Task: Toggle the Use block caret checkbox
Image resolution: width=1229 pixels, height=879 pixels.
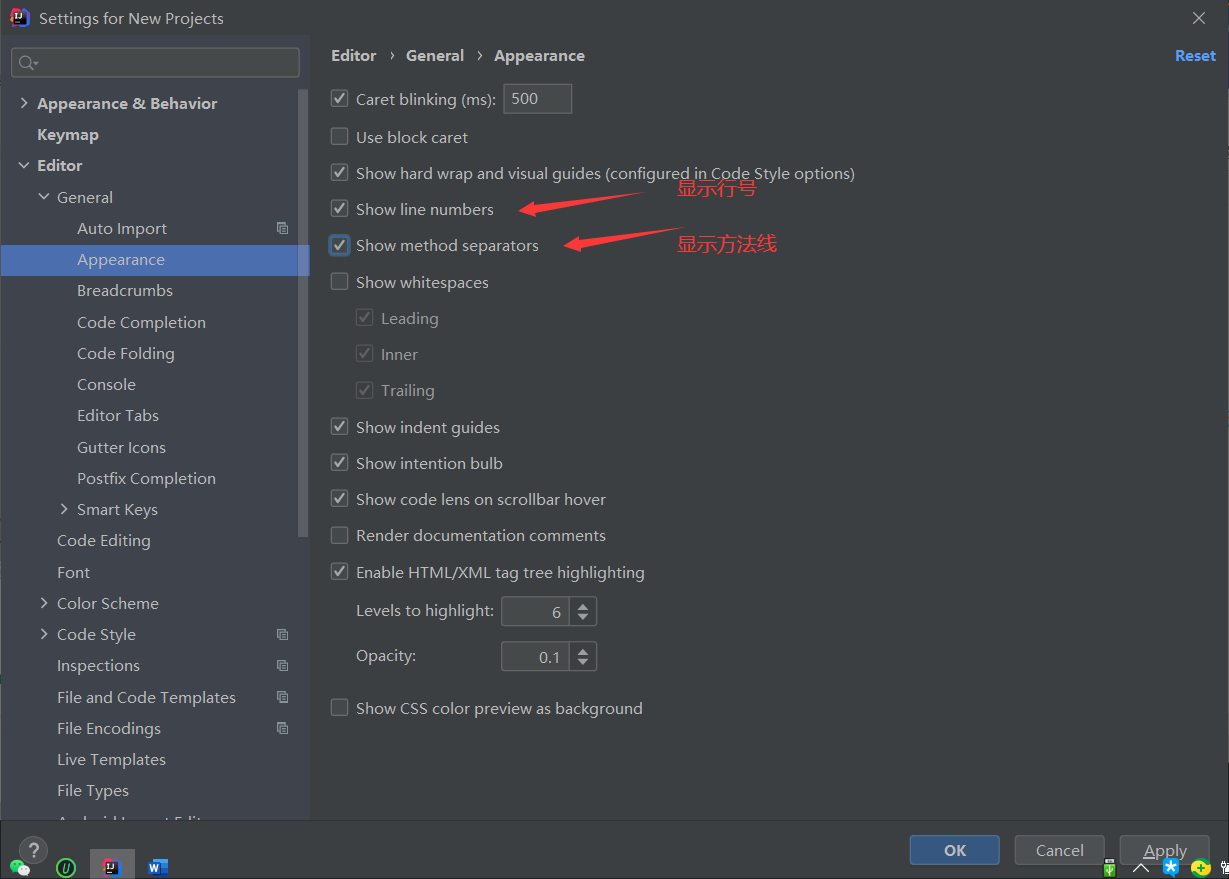Action: tap(340, 137)
